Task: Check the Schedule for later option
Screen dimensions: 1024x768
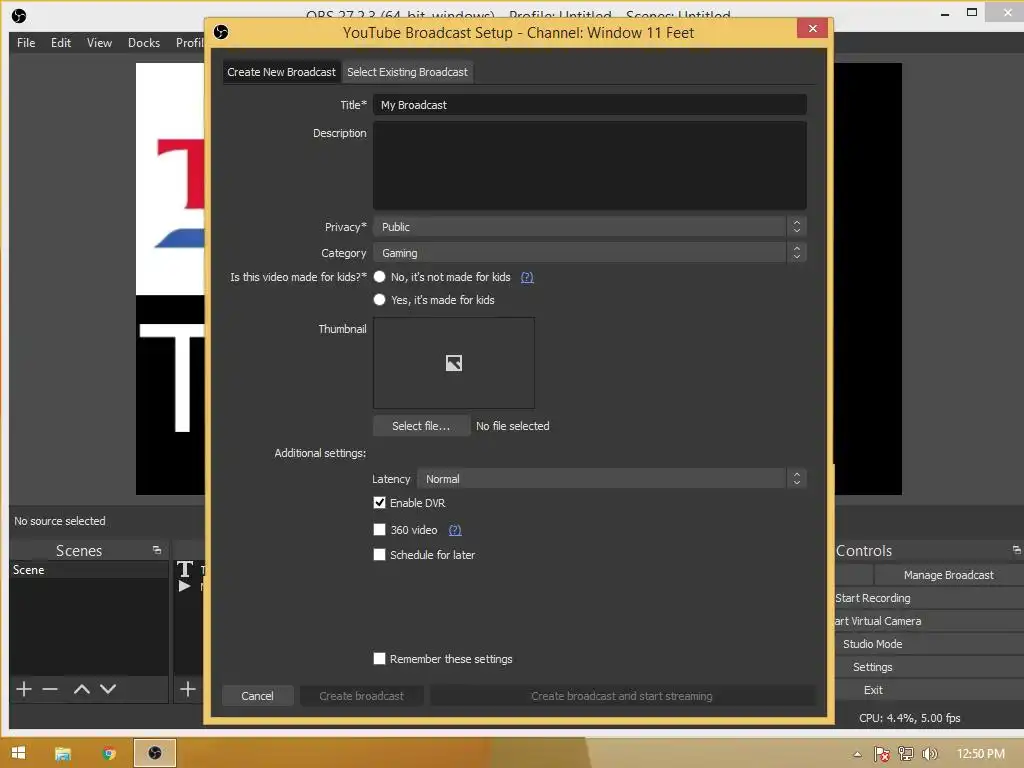Action: pyautogui.click(x=379, y=554)
